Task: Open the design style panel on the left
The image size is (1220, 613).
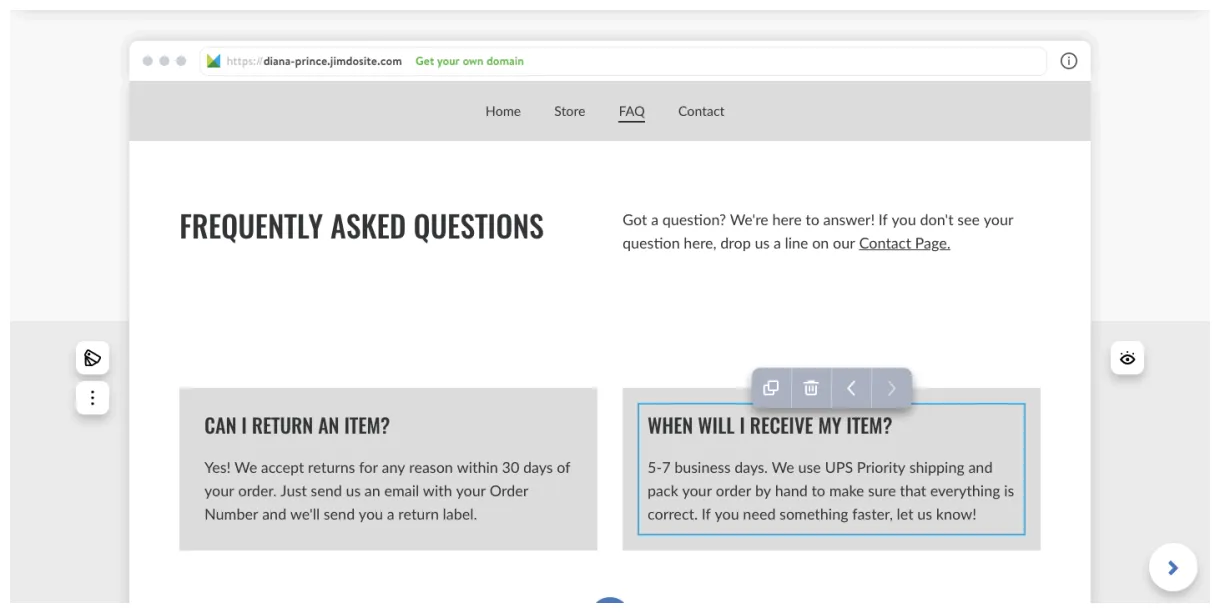Action: point(91,358)
